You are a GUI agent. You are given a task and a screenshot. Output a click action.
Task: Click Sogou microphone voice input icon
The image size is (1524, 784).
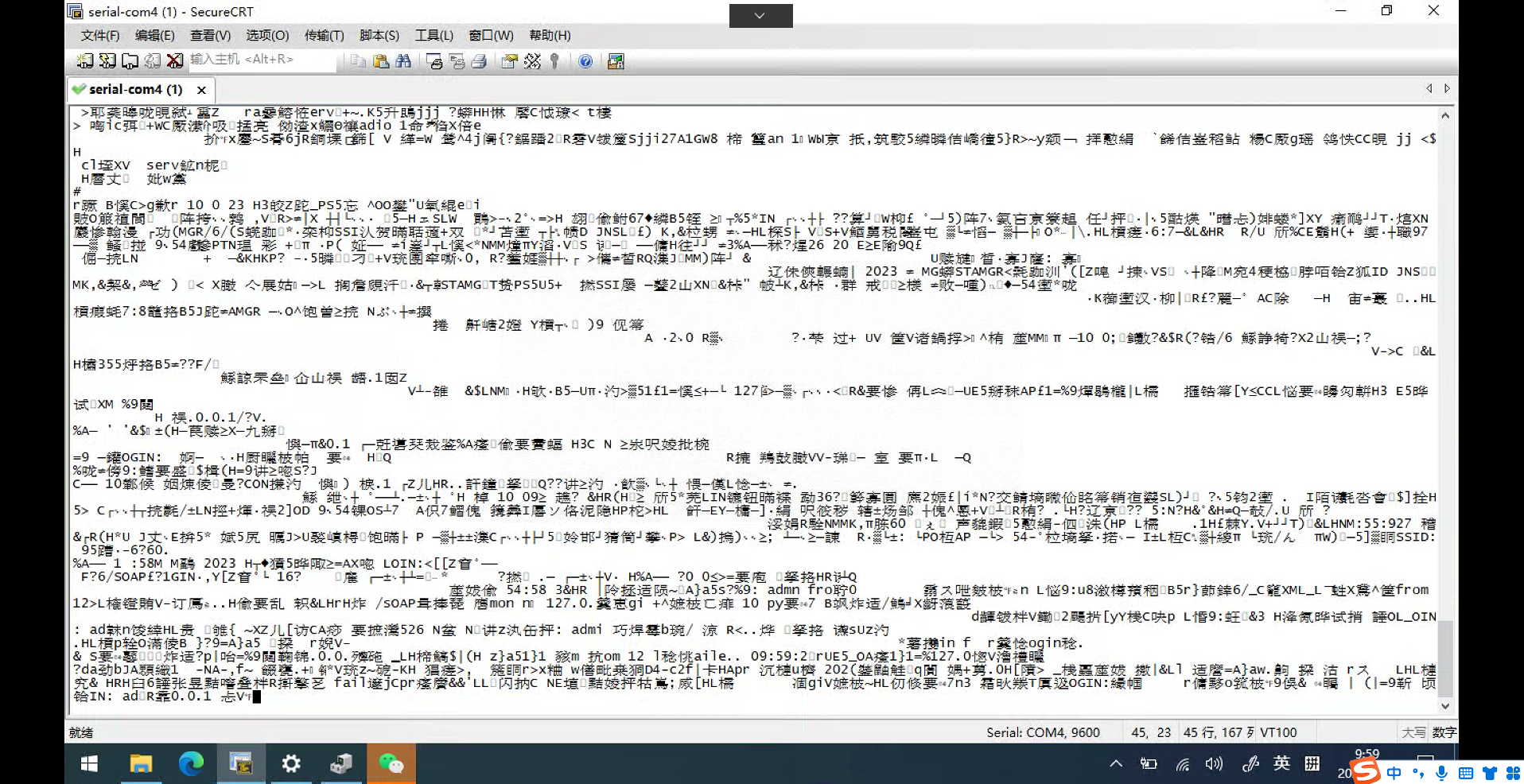click(x=1442, y=773)
